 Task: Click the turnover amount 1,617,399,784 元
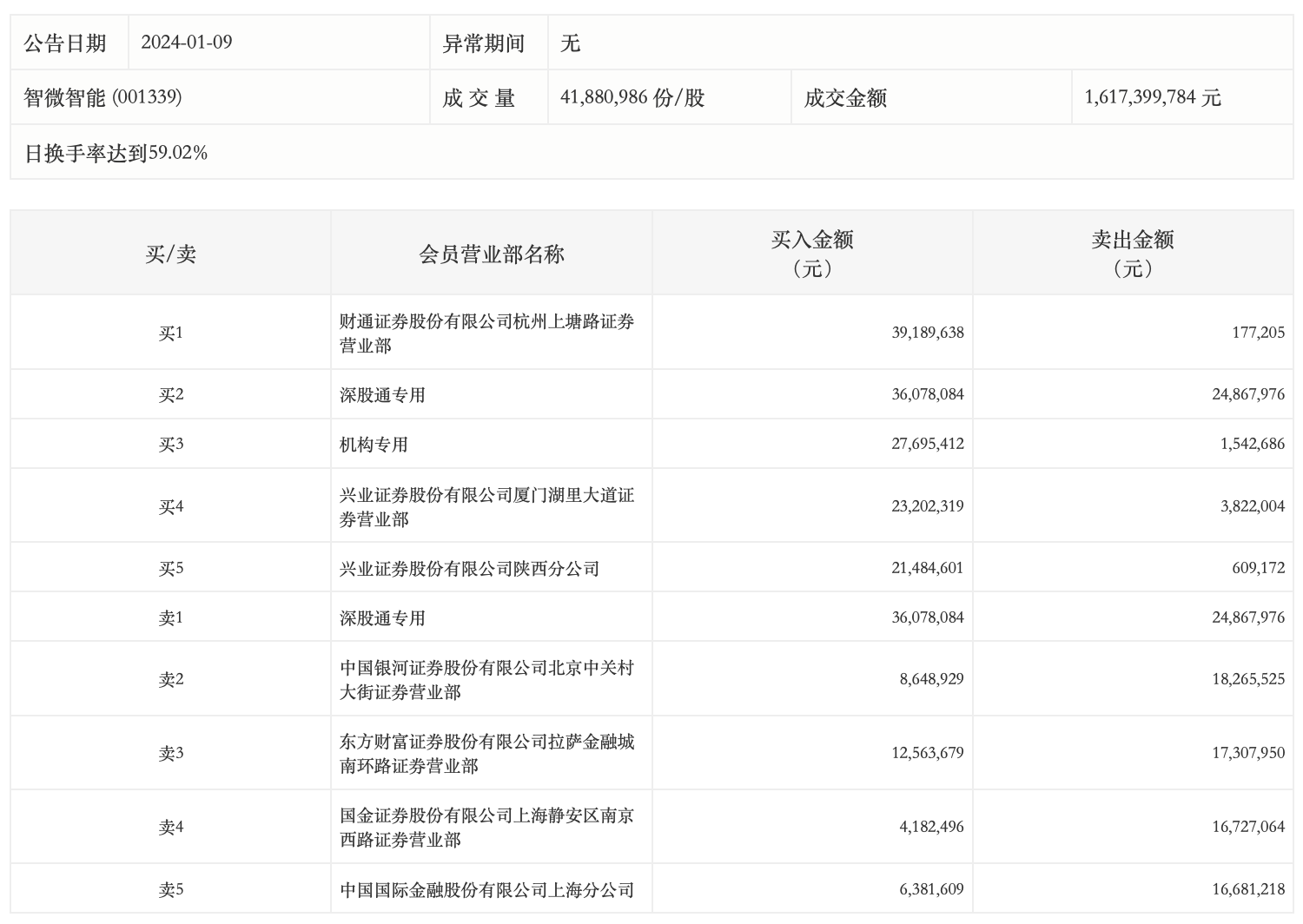click(1152, 97)
